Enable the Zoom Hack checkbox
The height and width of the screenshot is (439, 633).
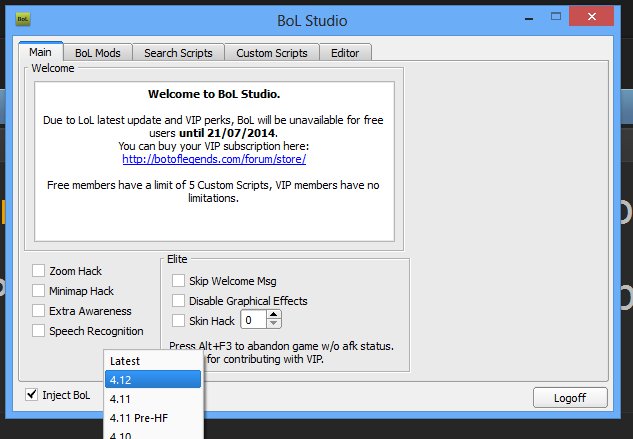38,271
